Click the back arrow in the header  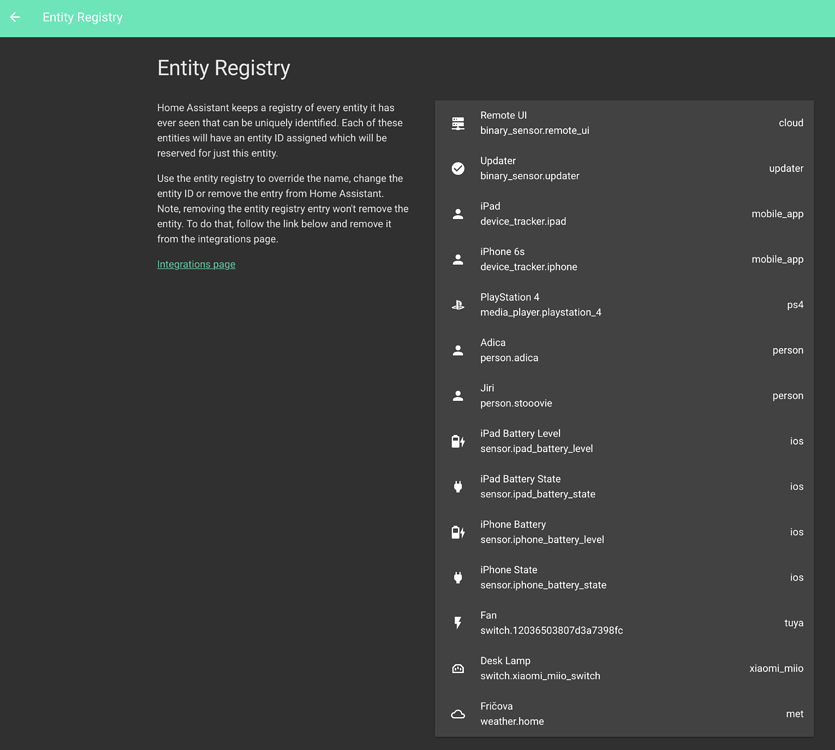(15, 17)
